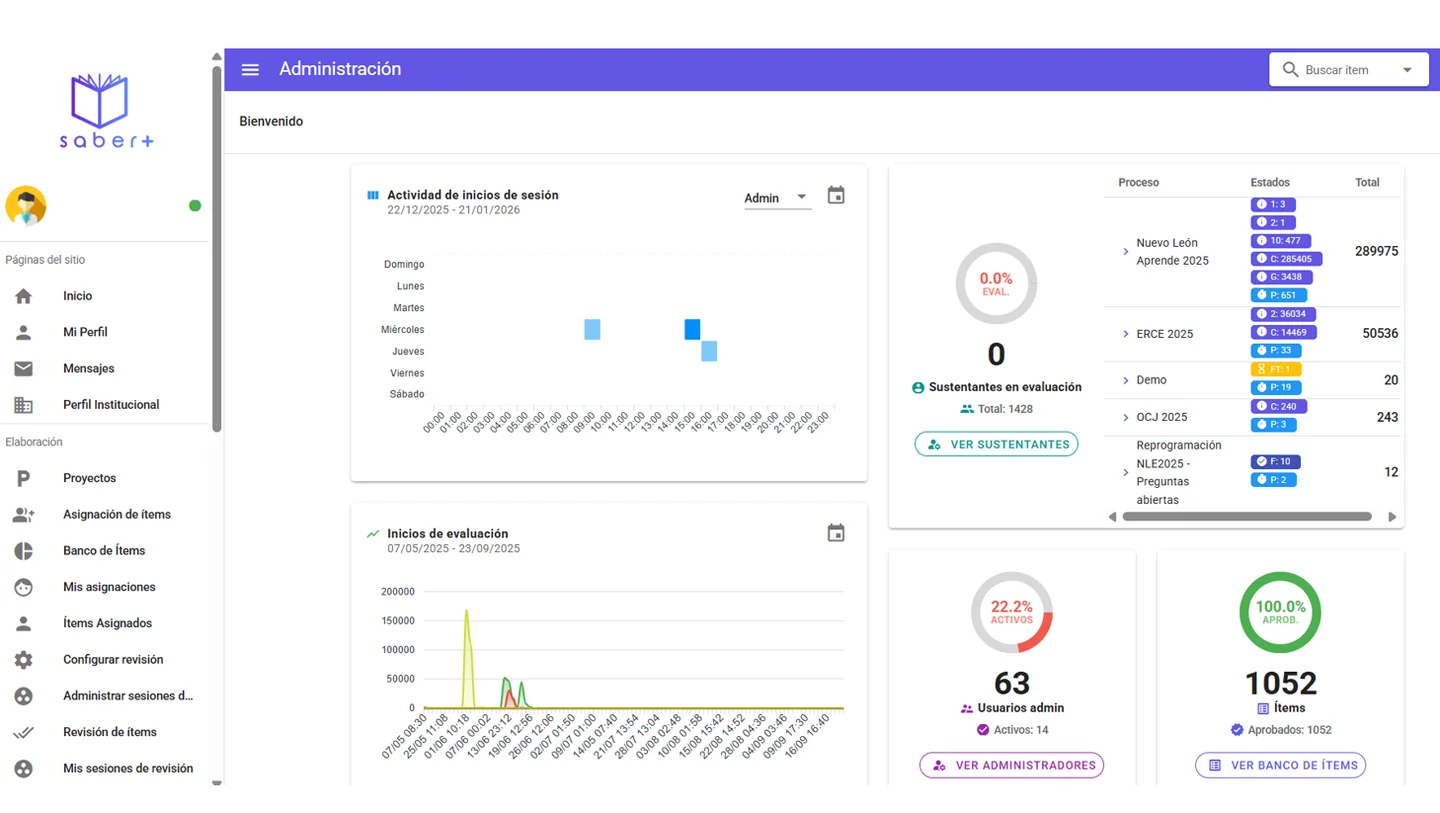The image size is (1440, 813).
Task: Click the Asignación de ítems icon
Action: pyautogui.click(x=23, y=515)
